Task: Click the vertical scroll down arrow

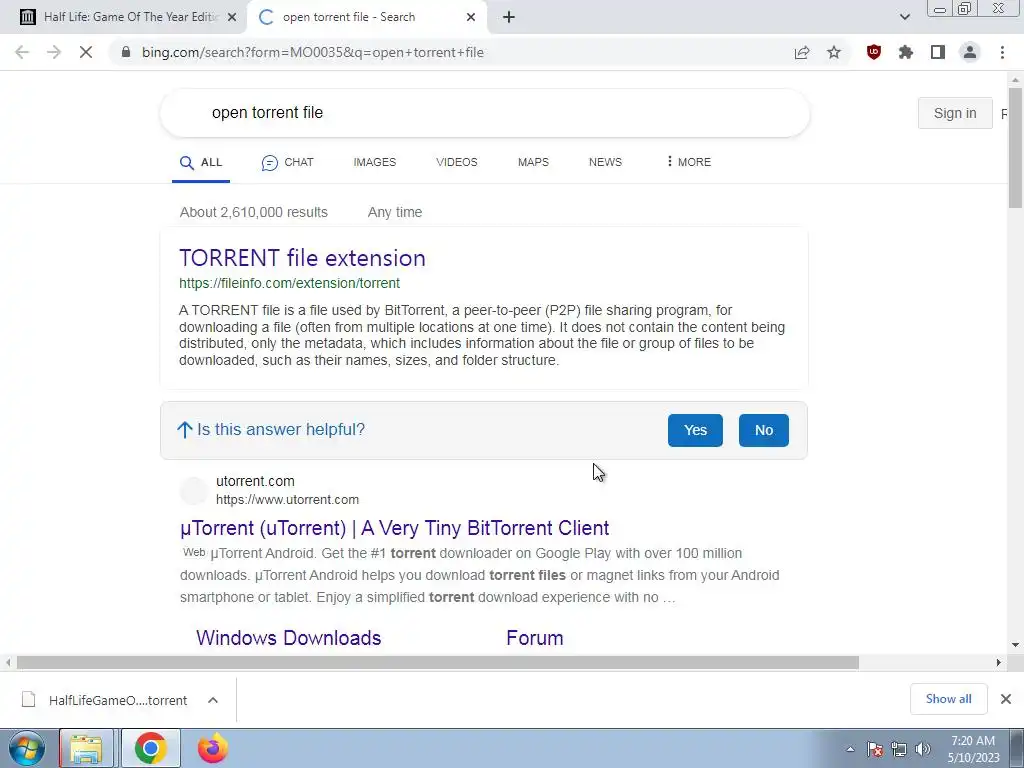Action: pyautogui.click(x=1015, y=645)
